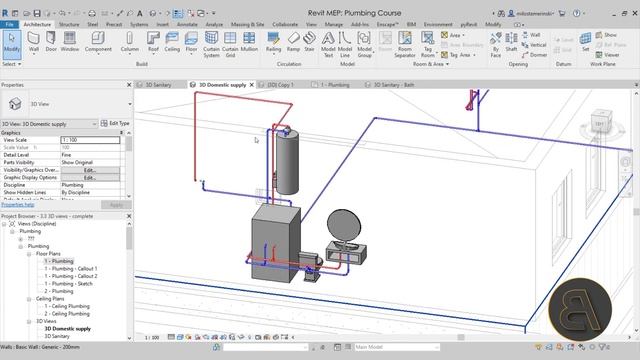Select 3D Sanitary in Project Browser
The image size is (640, 360).
click(57, 336)
